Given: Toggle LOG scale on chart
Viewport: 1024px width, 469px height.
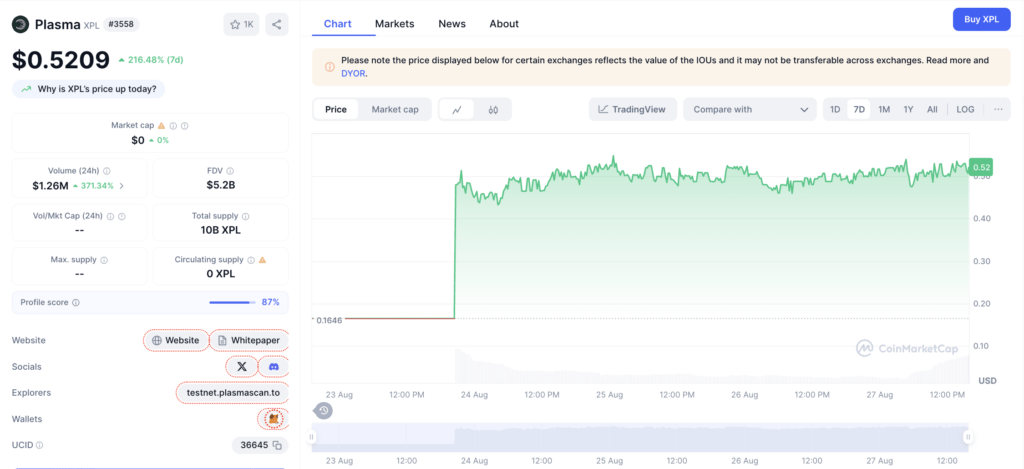Looking at the screenshot, I should coord(965,109).
